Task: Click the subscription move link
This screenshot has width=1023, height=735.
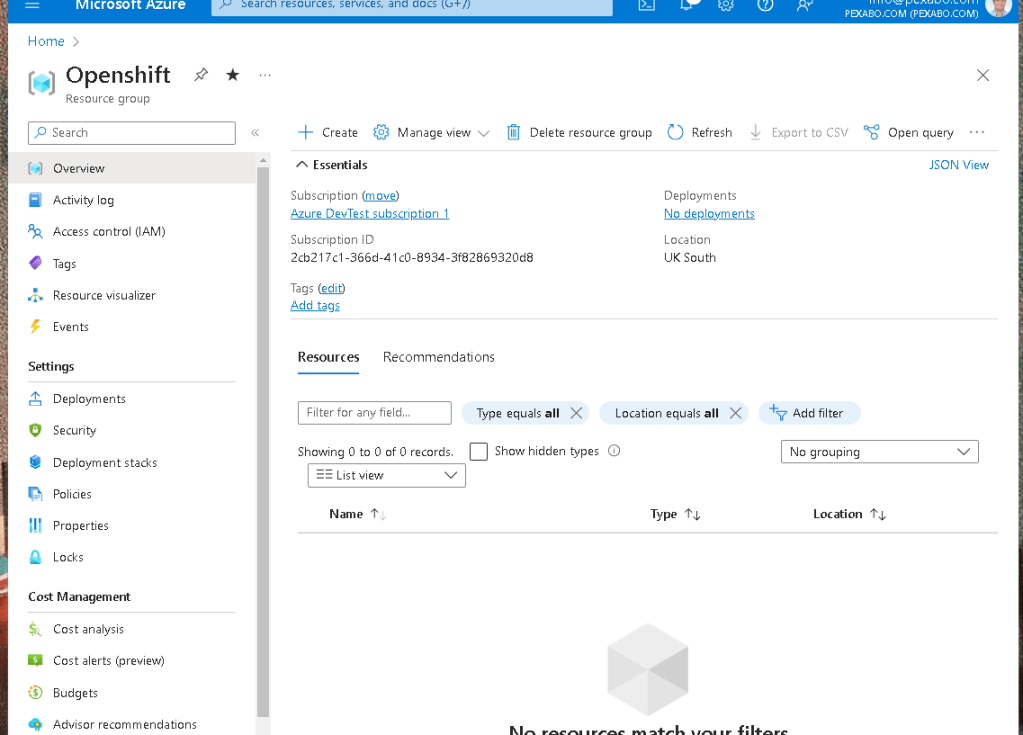Action: tap(380, 196)
